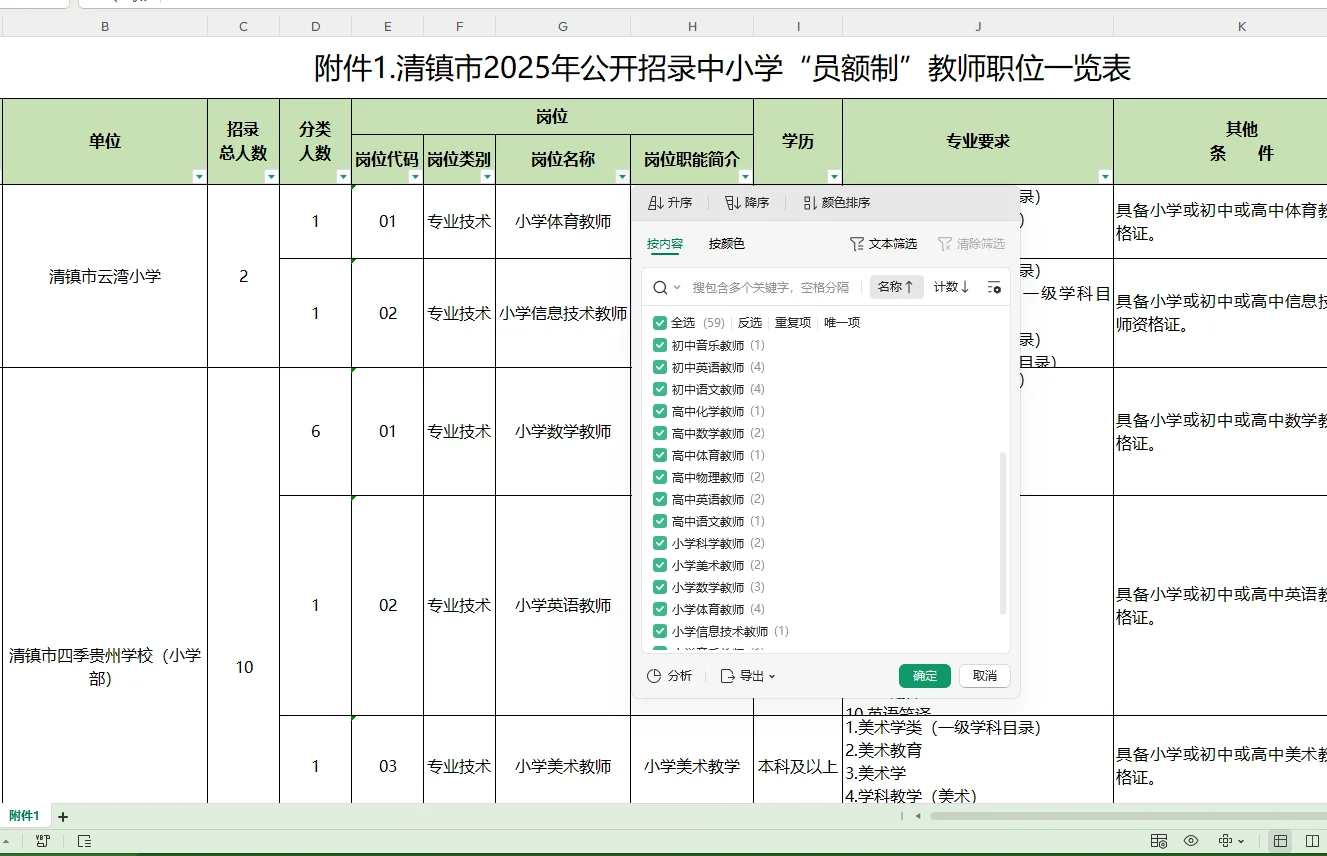Uncheck 初中英语教师 in filter list

pyautogui.click(x=660, y=367)
